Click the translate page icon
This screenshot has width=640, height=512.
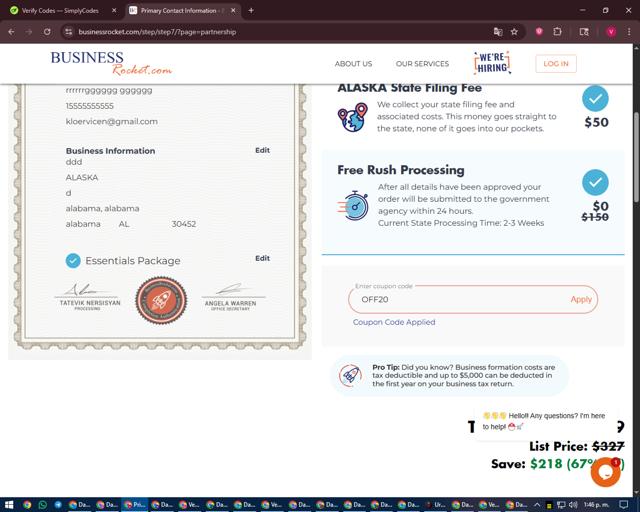click(498, 32)
